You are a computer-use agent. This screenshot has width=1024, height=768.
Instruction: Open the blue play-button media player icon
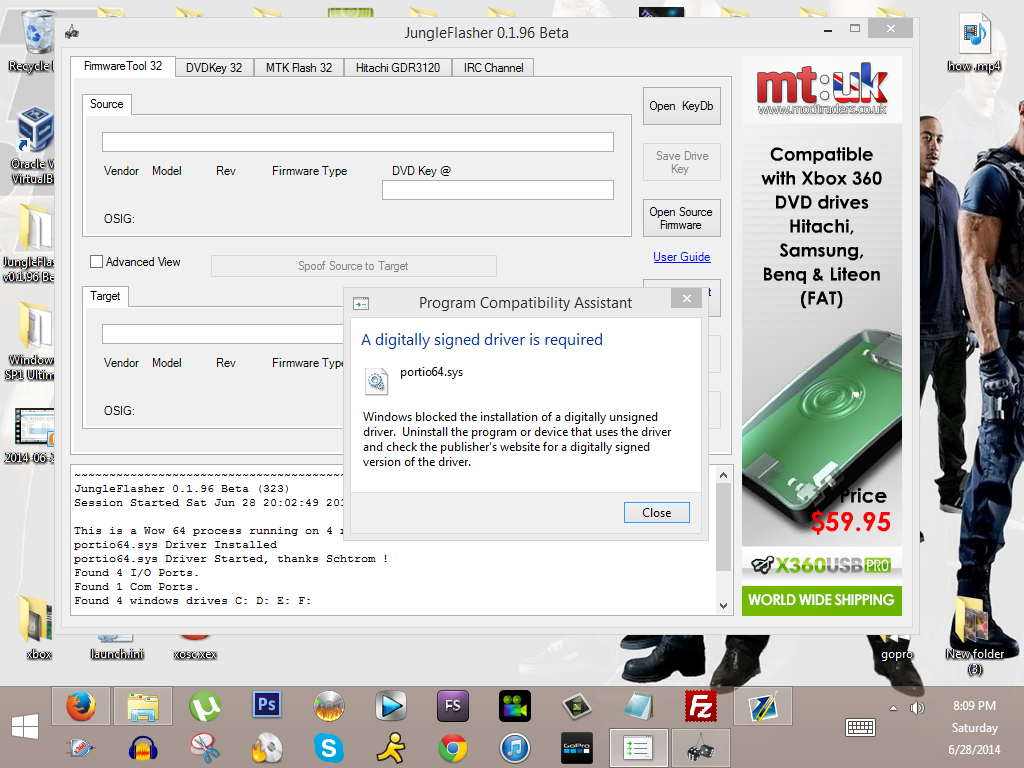(391, 706)
